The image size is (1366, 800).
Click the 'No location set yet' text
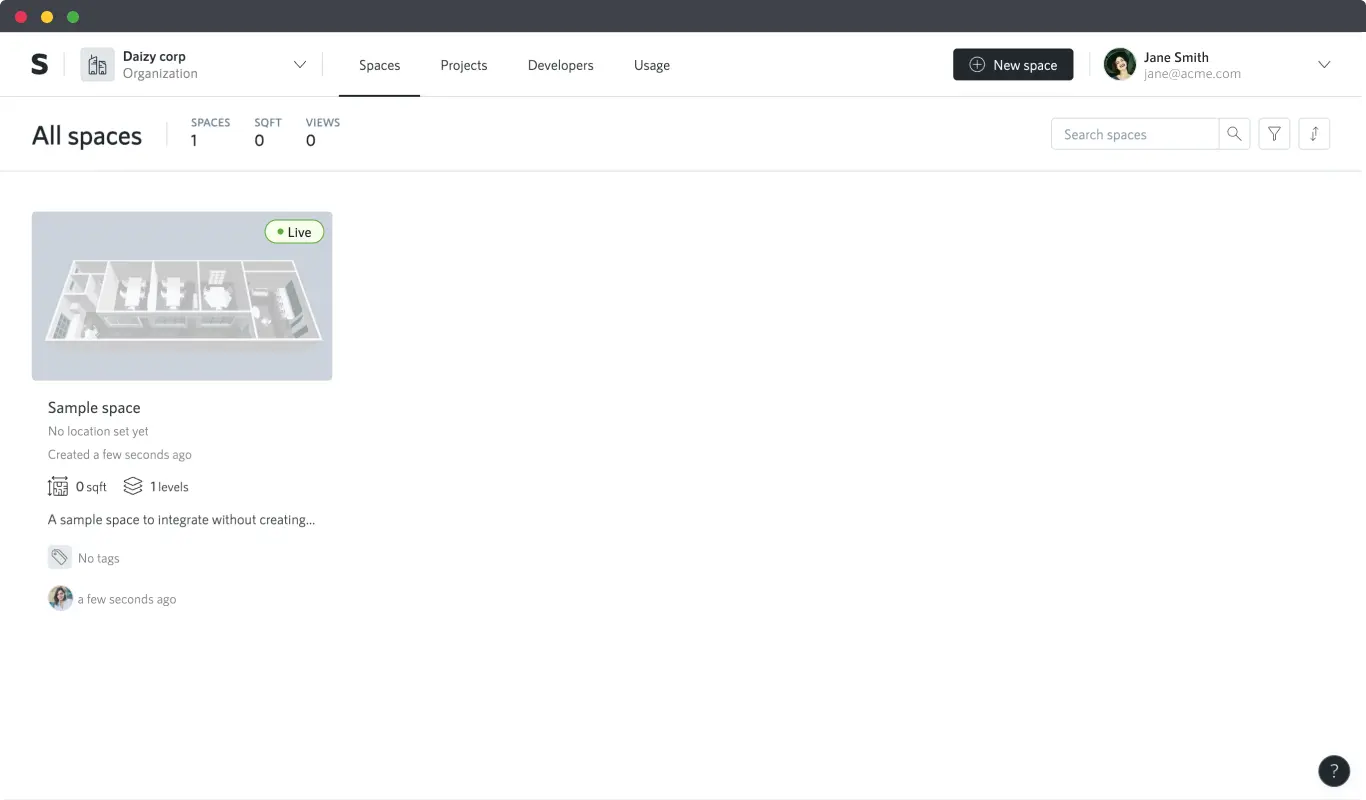click(98, 431)
